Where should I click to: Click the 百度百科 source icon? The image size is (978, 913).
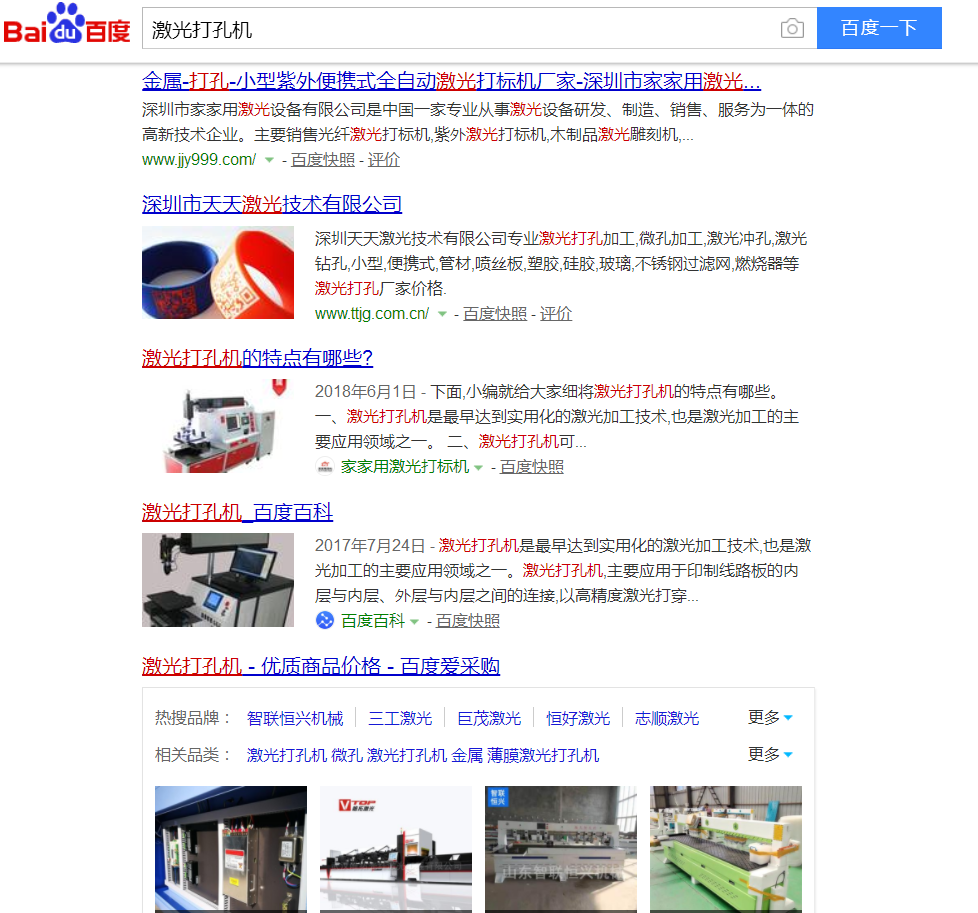[325, 621]
